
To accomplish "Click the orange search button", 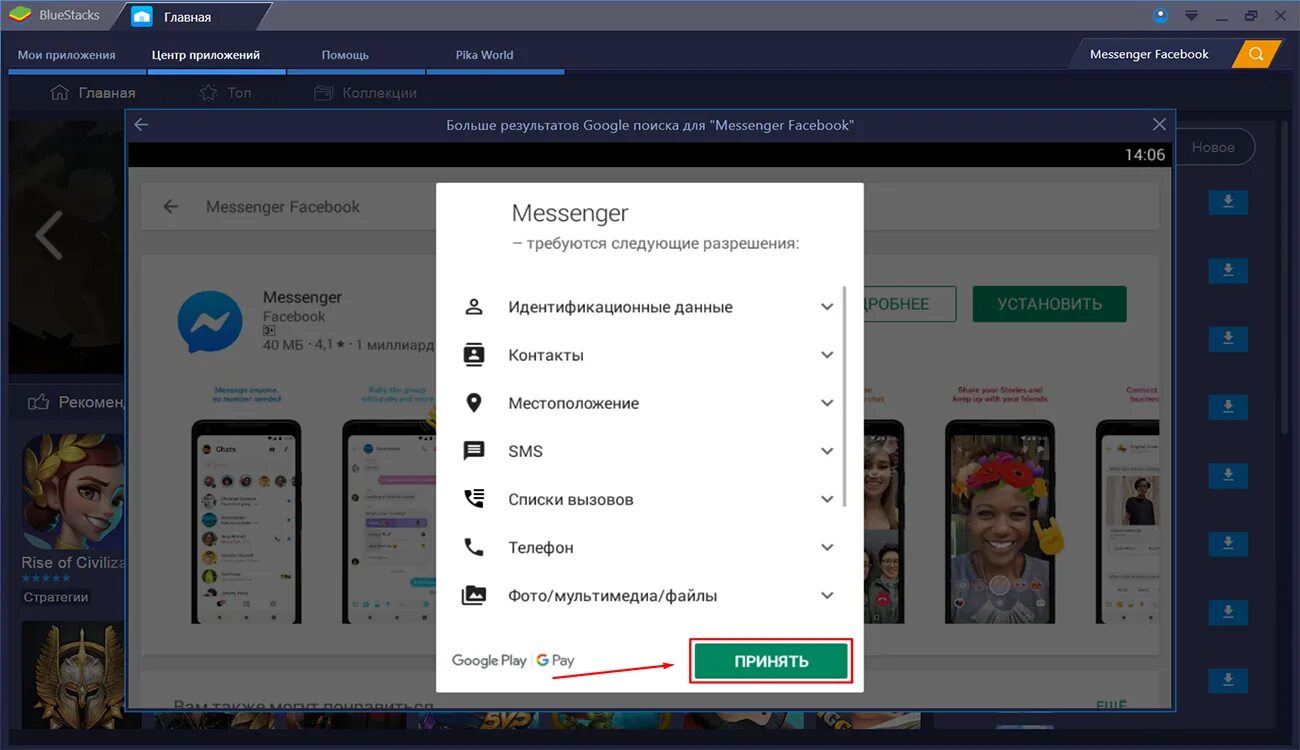I will 1256,54.
